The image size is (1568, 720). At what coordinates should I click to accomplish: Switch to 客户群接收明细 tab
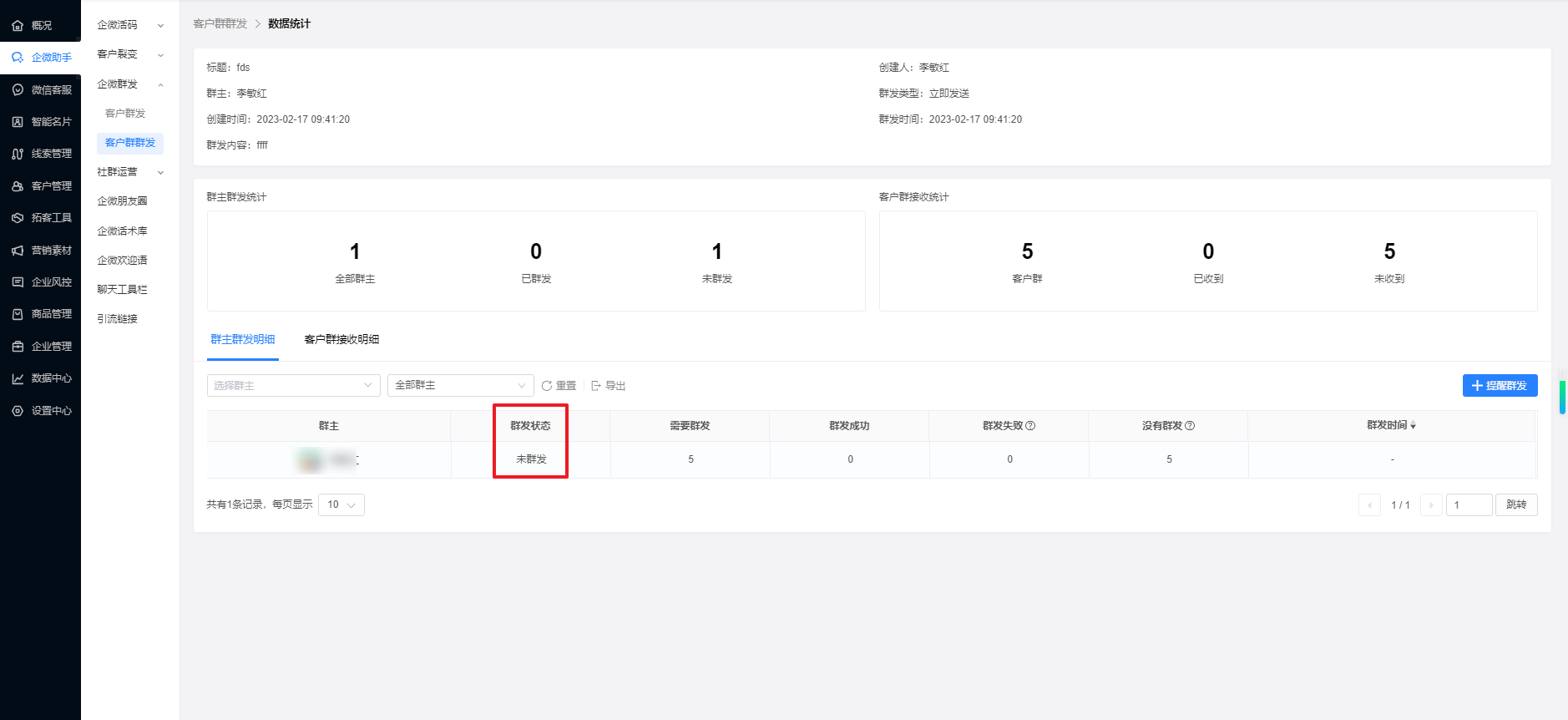pyautogui.click(x=341, y=339)
